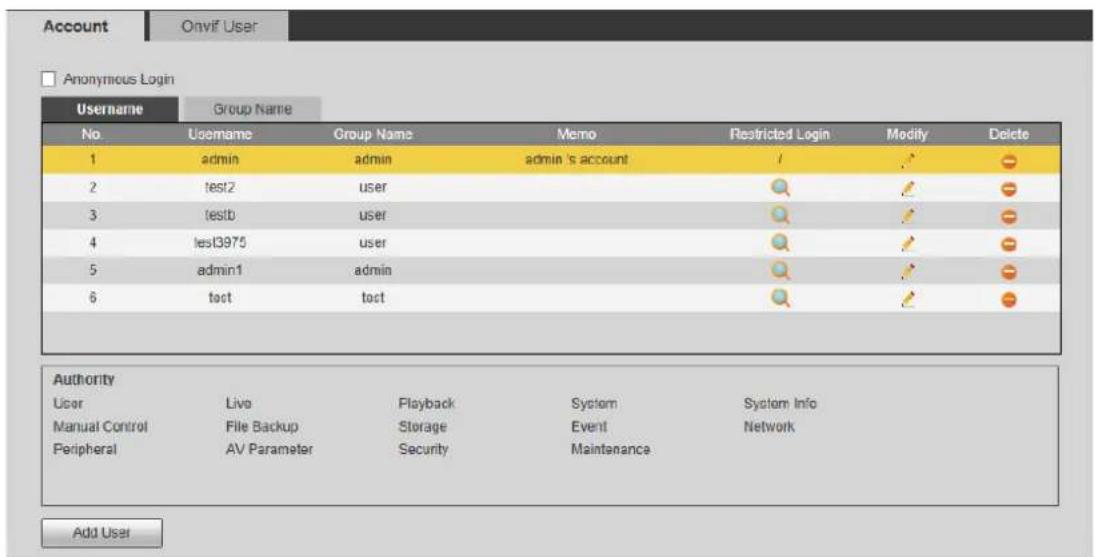This screenshot has width=1095, height=557.
Task: Click the AV Parameter authority entry
Action: pyautogui.click(x=269, y=450)
